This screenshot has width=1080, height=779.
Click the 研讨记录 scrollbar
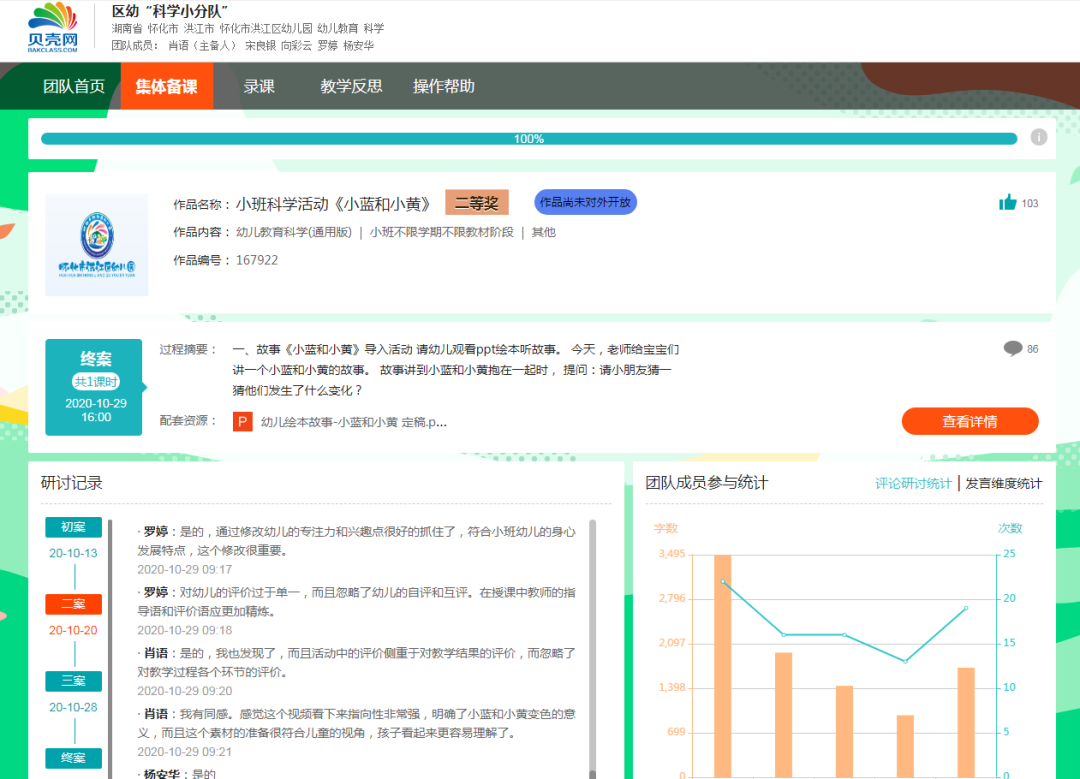tap(592, 649)
